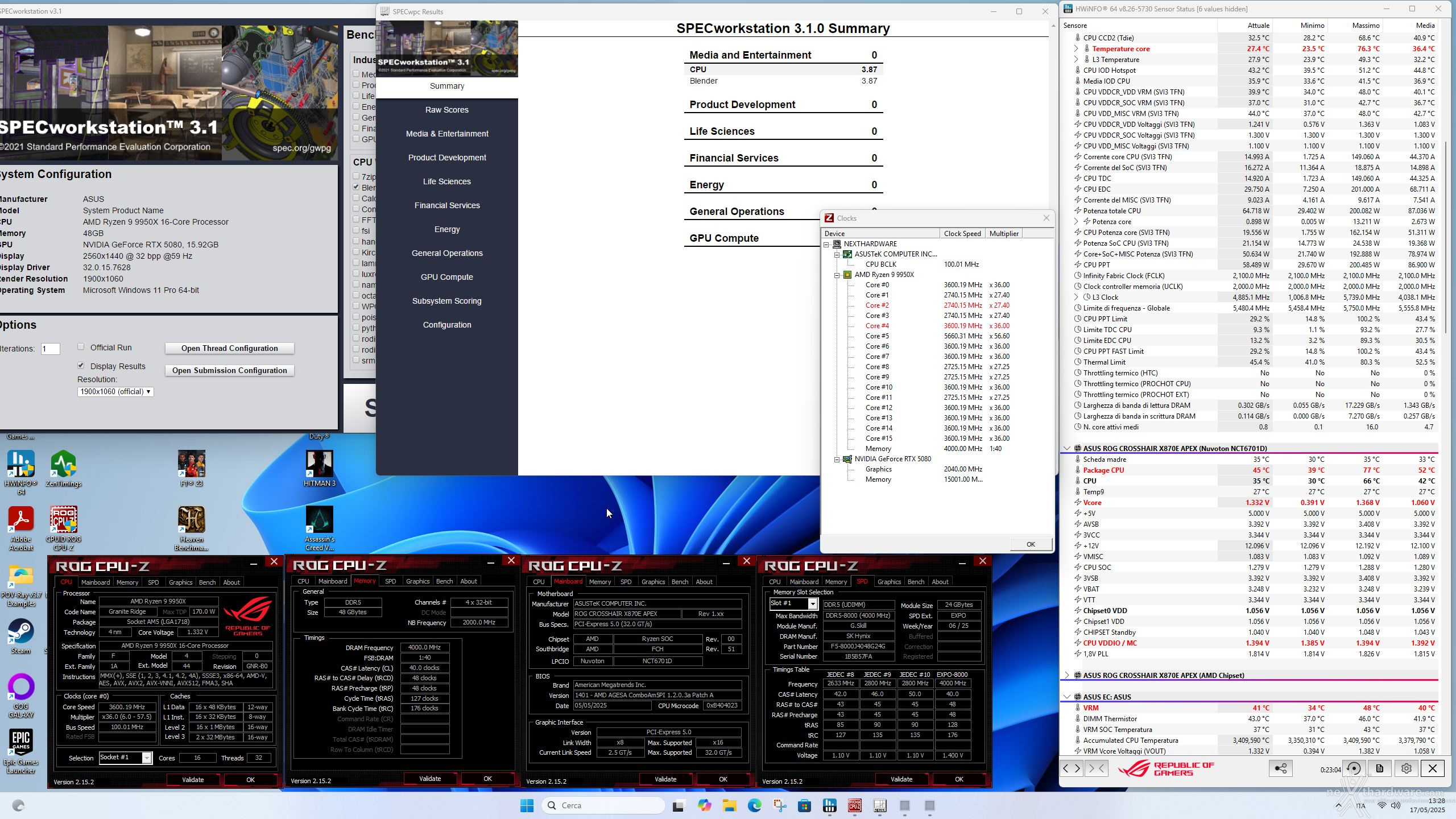Open Adobe Acrobat desktop shortcut

tap(21, 528)
